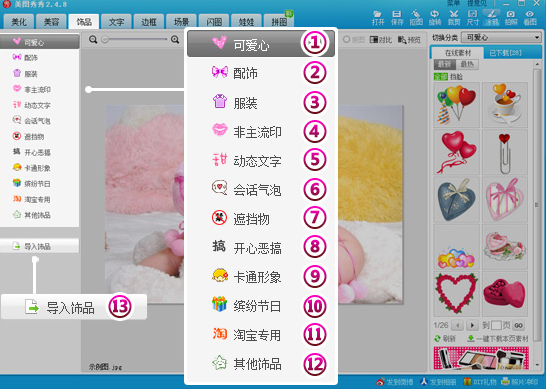Choose the pink ribbon heart sticker
Image resolution: width=546 pixels, height=389 pixels.
point(505,200)
